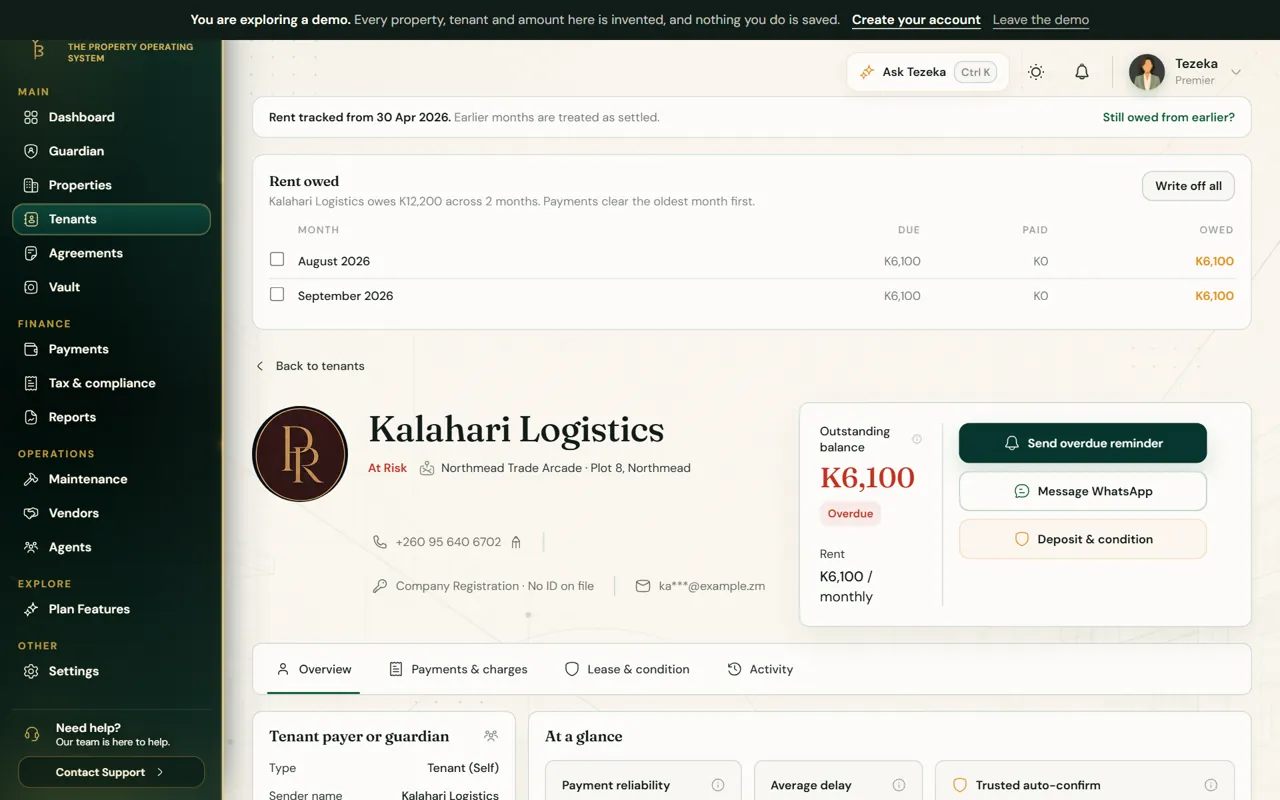The width and height of the screenshot is (1280, 800).
Task: Follow the Create your account link
Action: [916, 20]
